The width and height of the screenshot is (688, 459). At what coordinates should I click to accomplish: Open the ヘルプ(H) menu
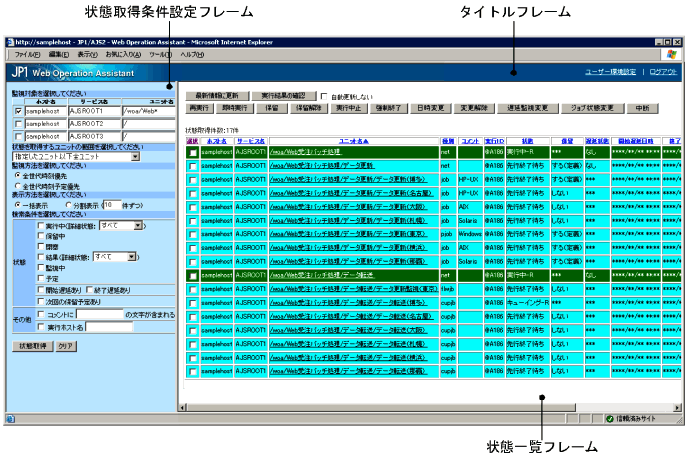[x=192, y=54]
